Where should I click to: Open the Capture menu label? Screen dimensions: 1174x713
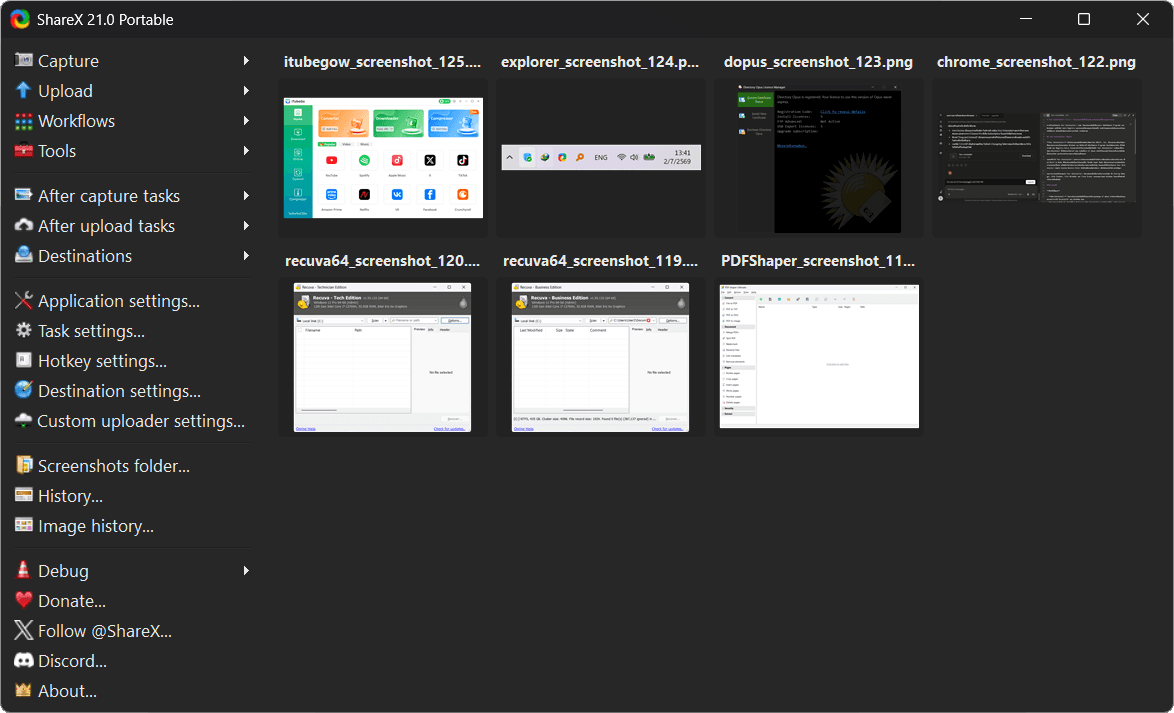(68, 61)
